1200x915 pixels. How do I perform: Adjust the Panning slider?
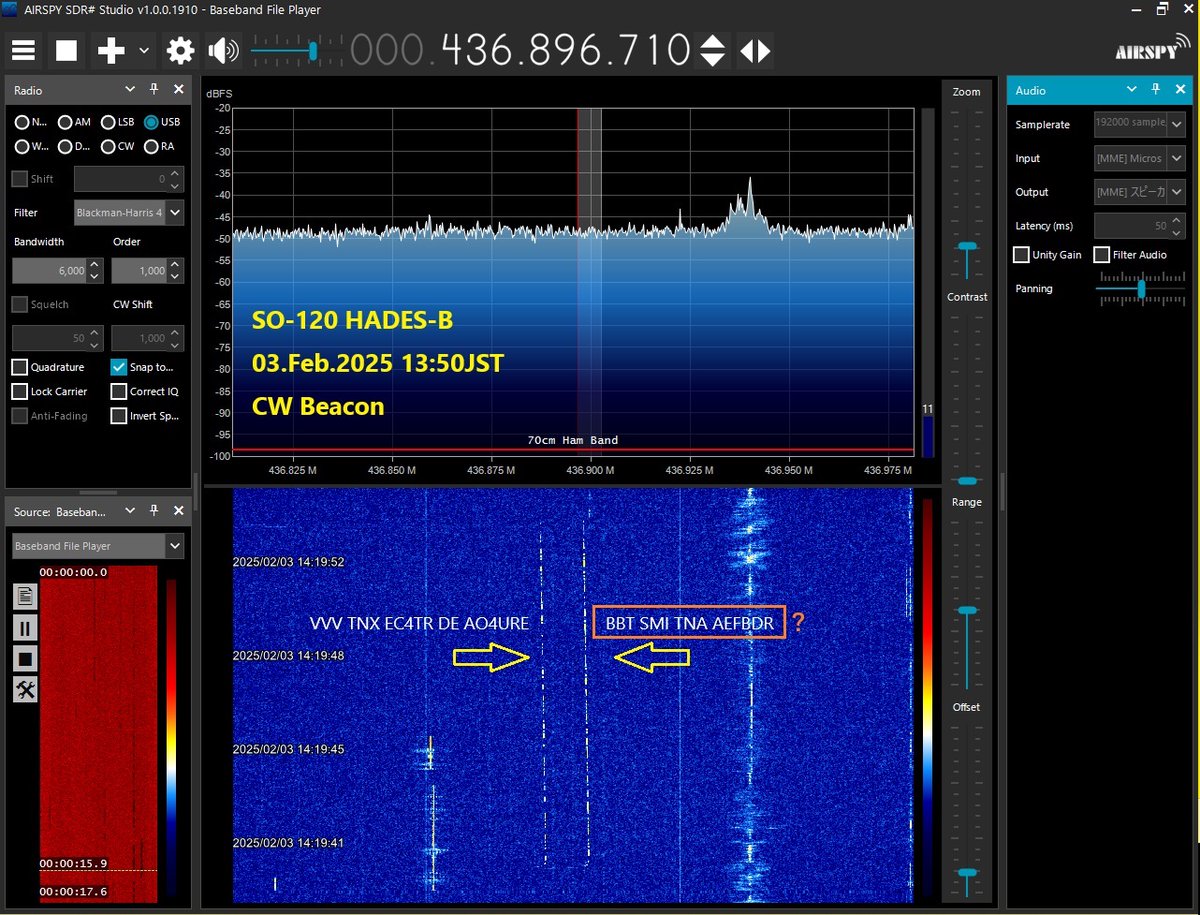1141,289
